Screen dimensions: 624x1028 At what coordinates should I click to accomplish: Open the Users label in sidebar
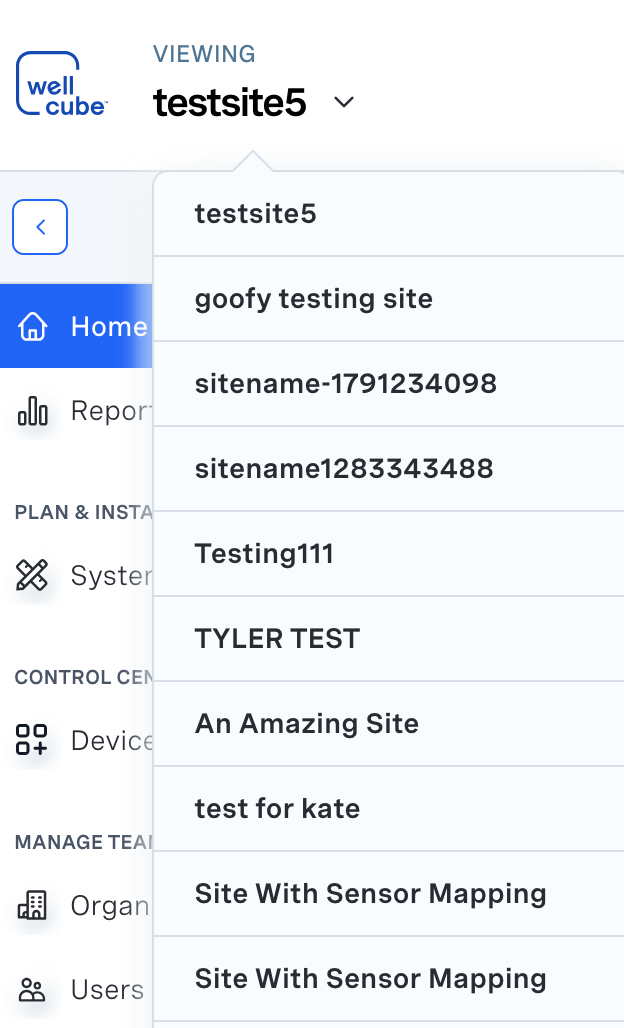pyautogui.click(x=107, y=989)
